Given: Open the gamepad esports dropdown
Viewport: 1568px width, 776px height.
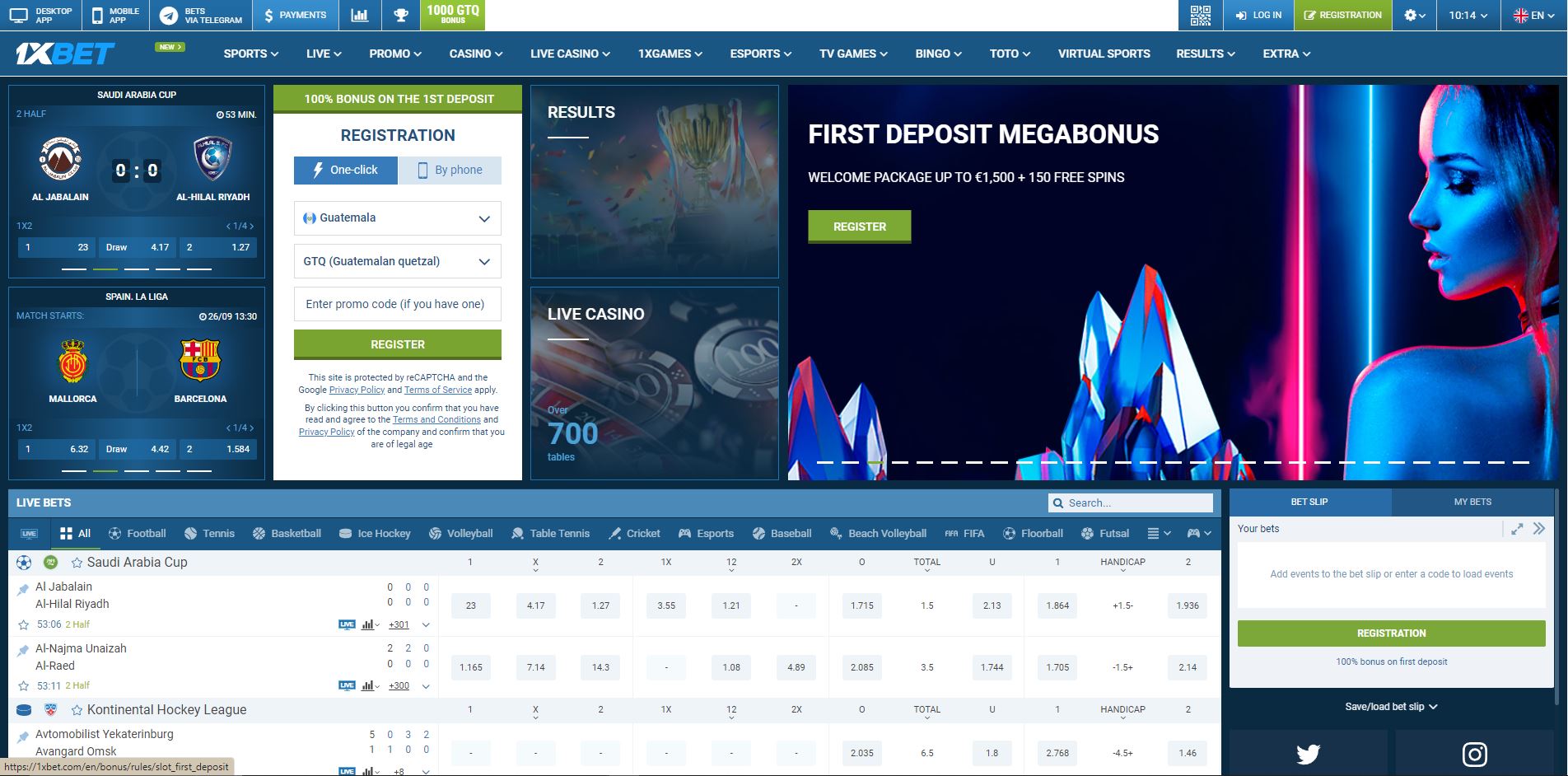Looking at the screenshot, I should (x=1198, y=534).
